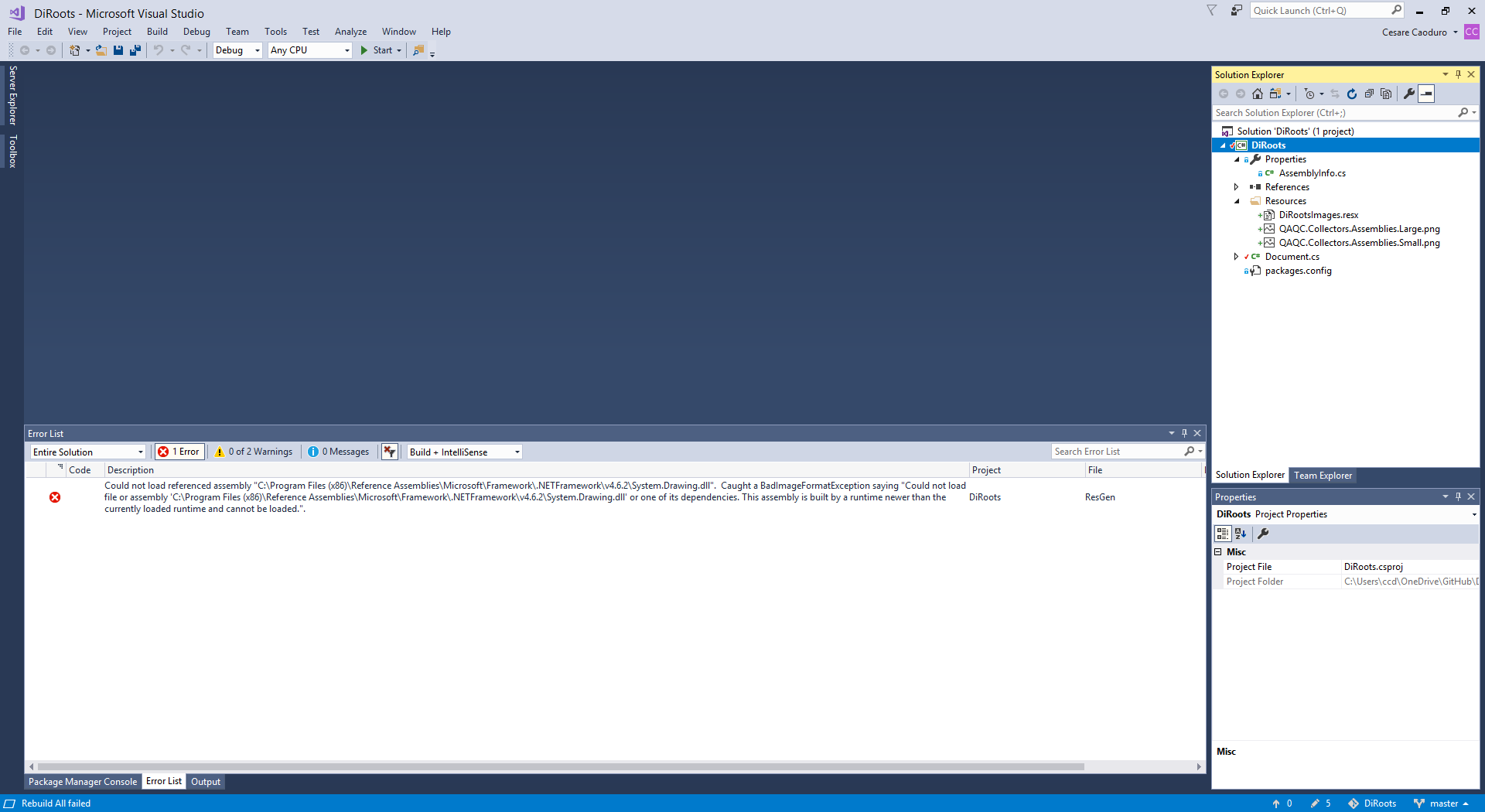Open the Debug menu
Image resolution: width=1485 pixels, height=812 pixels.
coord(196,32)
